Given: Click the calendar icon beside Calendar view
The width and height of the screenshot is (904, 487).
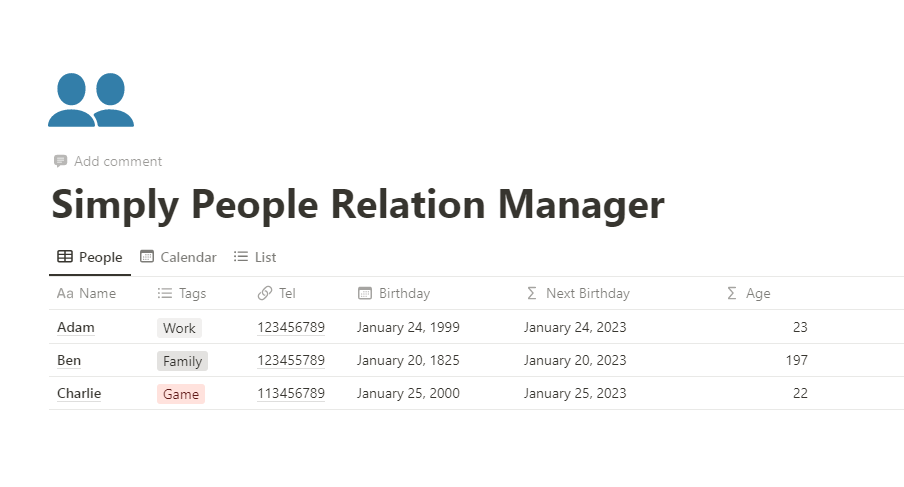Looking at the screenshot, I should pos(147,257).
